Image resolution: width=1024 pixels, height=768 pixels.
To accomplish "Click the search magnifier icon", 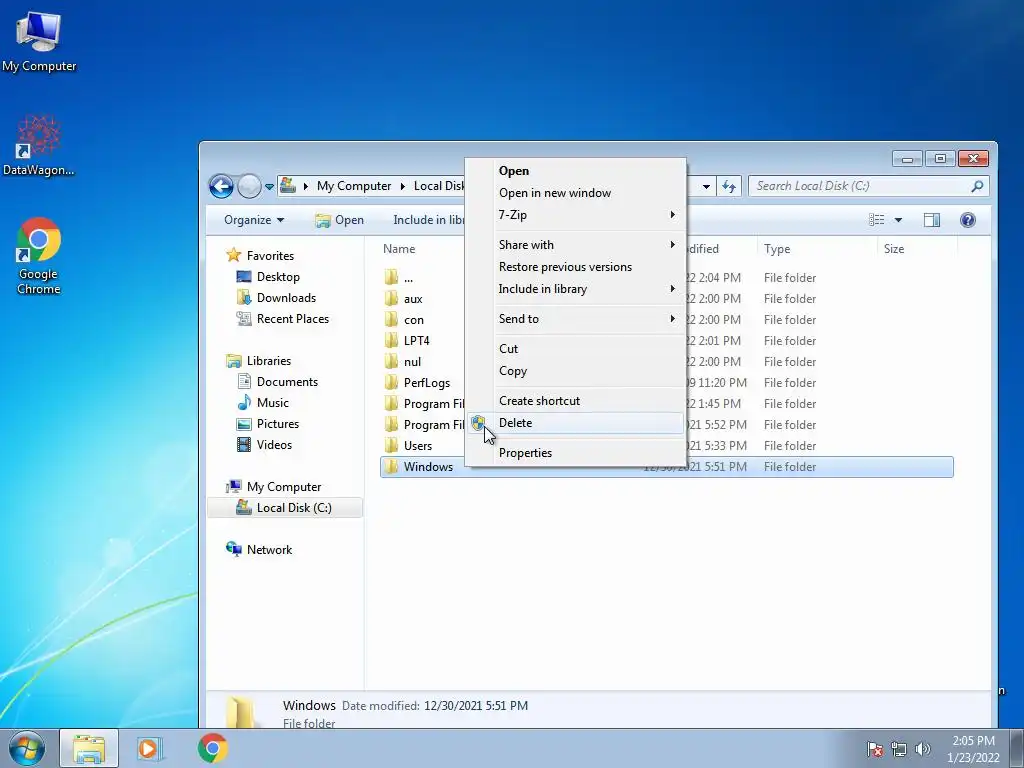I will click(x=977, y=186).
